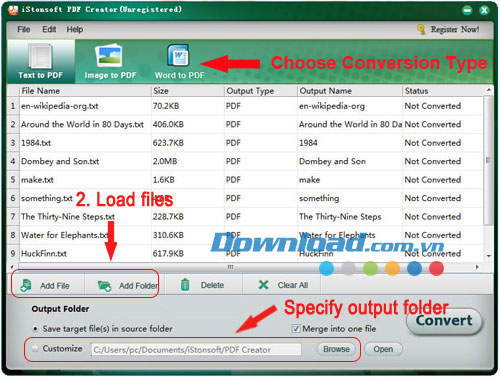
Task: Click the horizontal scroll right arrow
Action: click(477, 267)
